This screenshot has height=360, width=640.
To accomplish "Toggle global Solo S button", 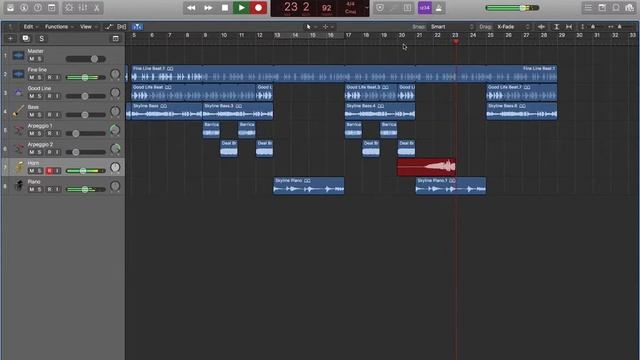I will 41,38.
